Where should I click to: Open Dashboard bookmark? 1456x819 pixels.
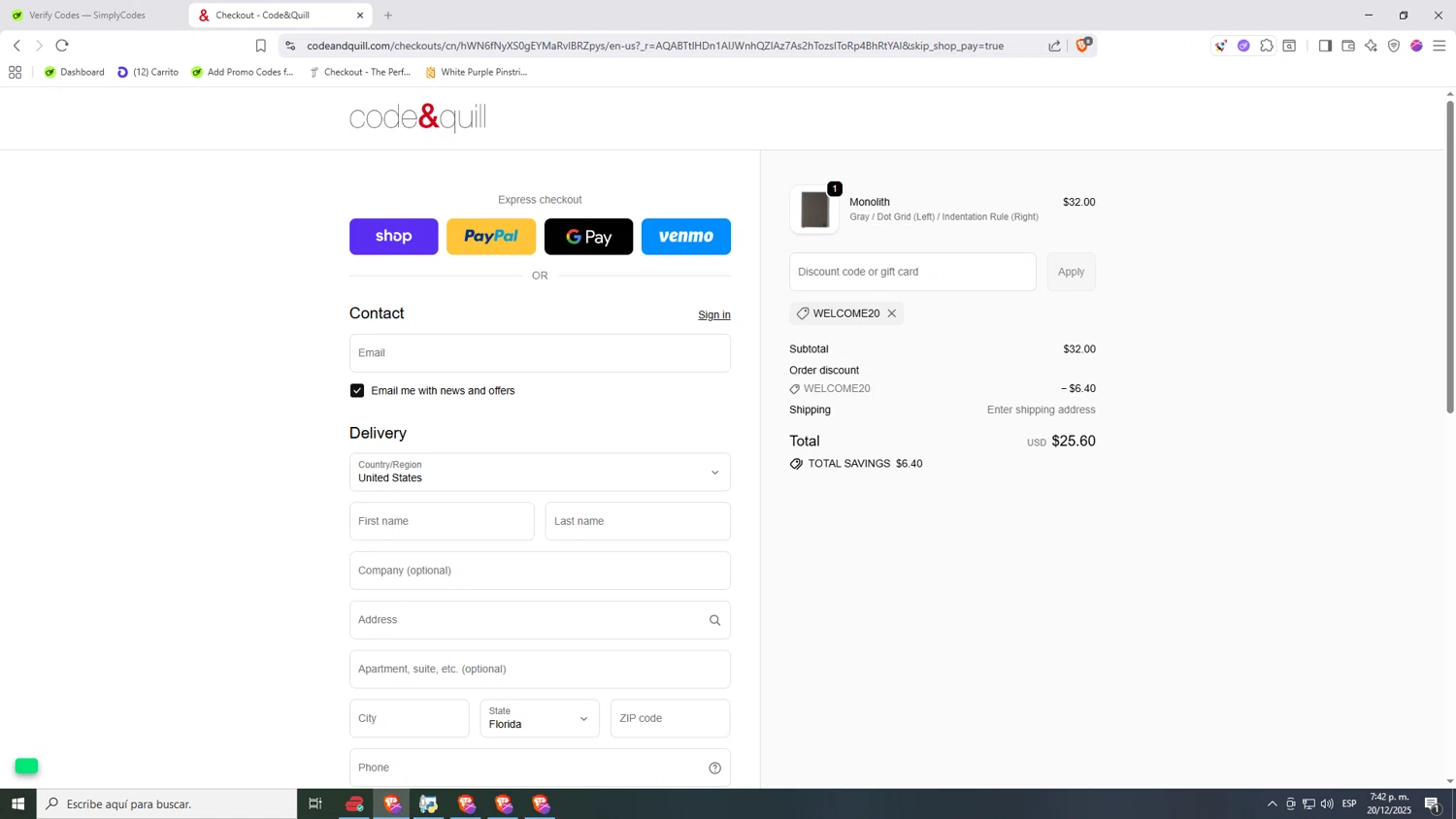pyautogui.click(x=75, y=72)
